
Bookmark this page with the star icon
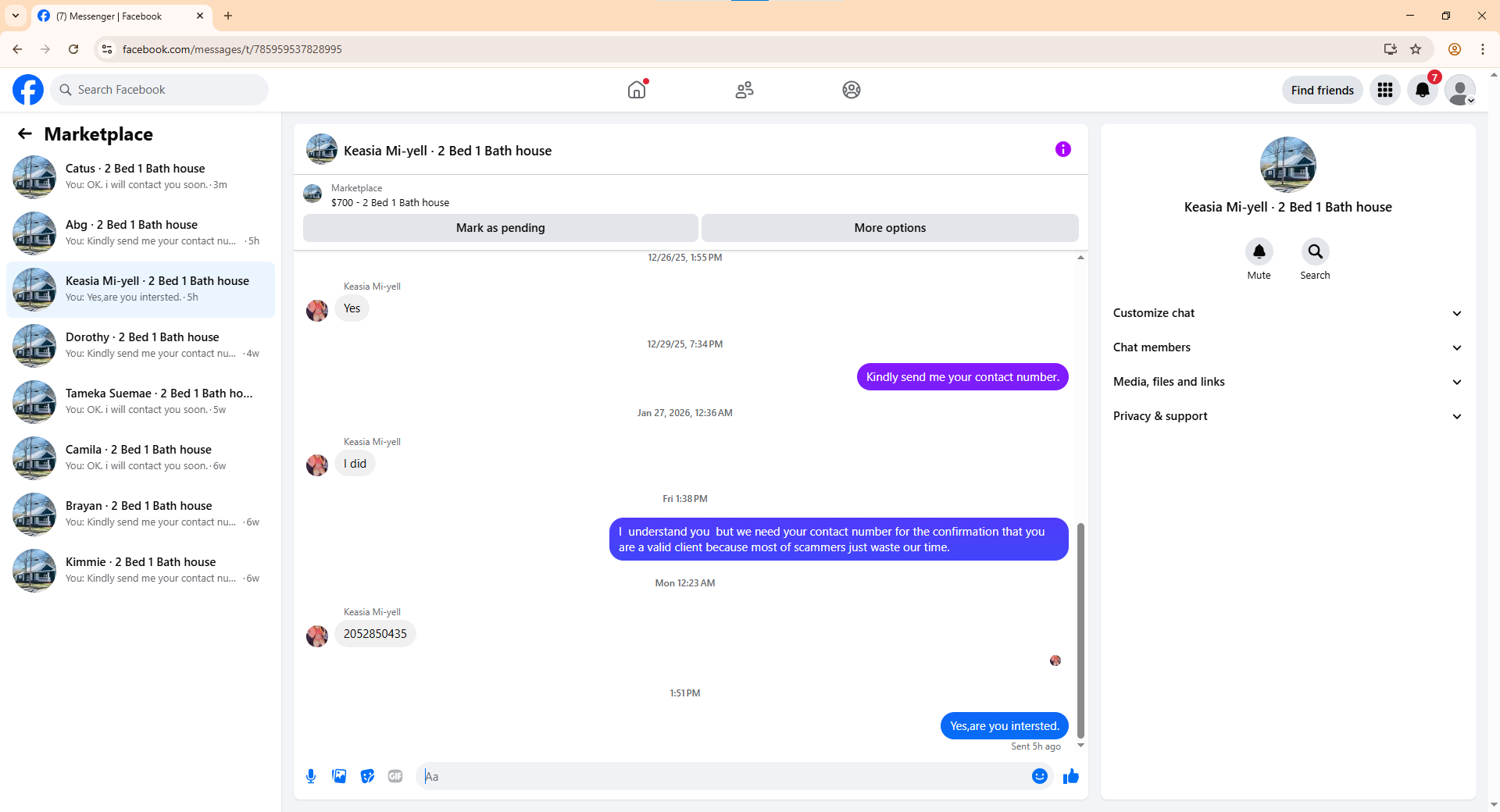click(1416, 49)
